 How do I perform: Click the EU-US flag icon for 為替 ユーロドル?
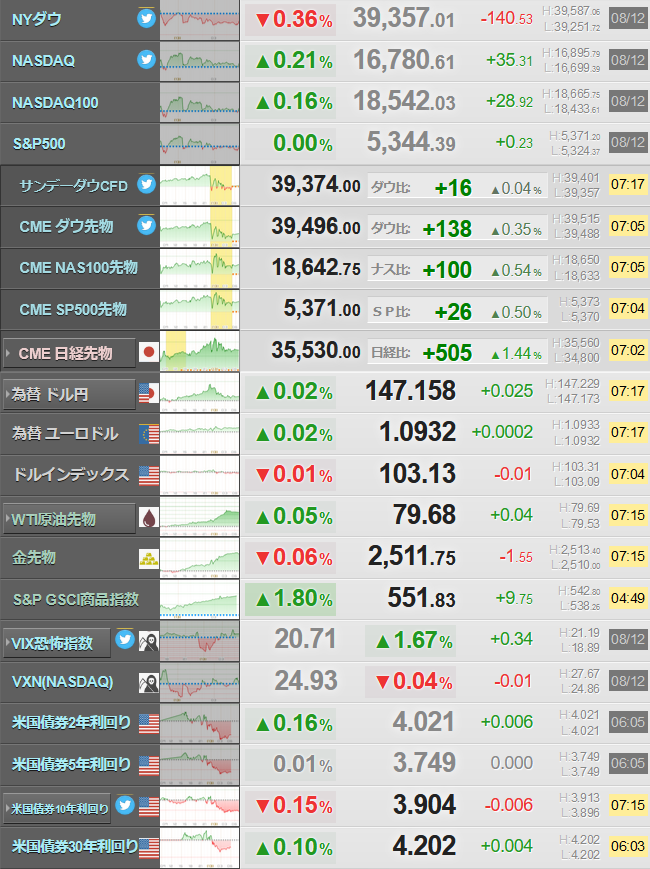(x=149, y=434)
